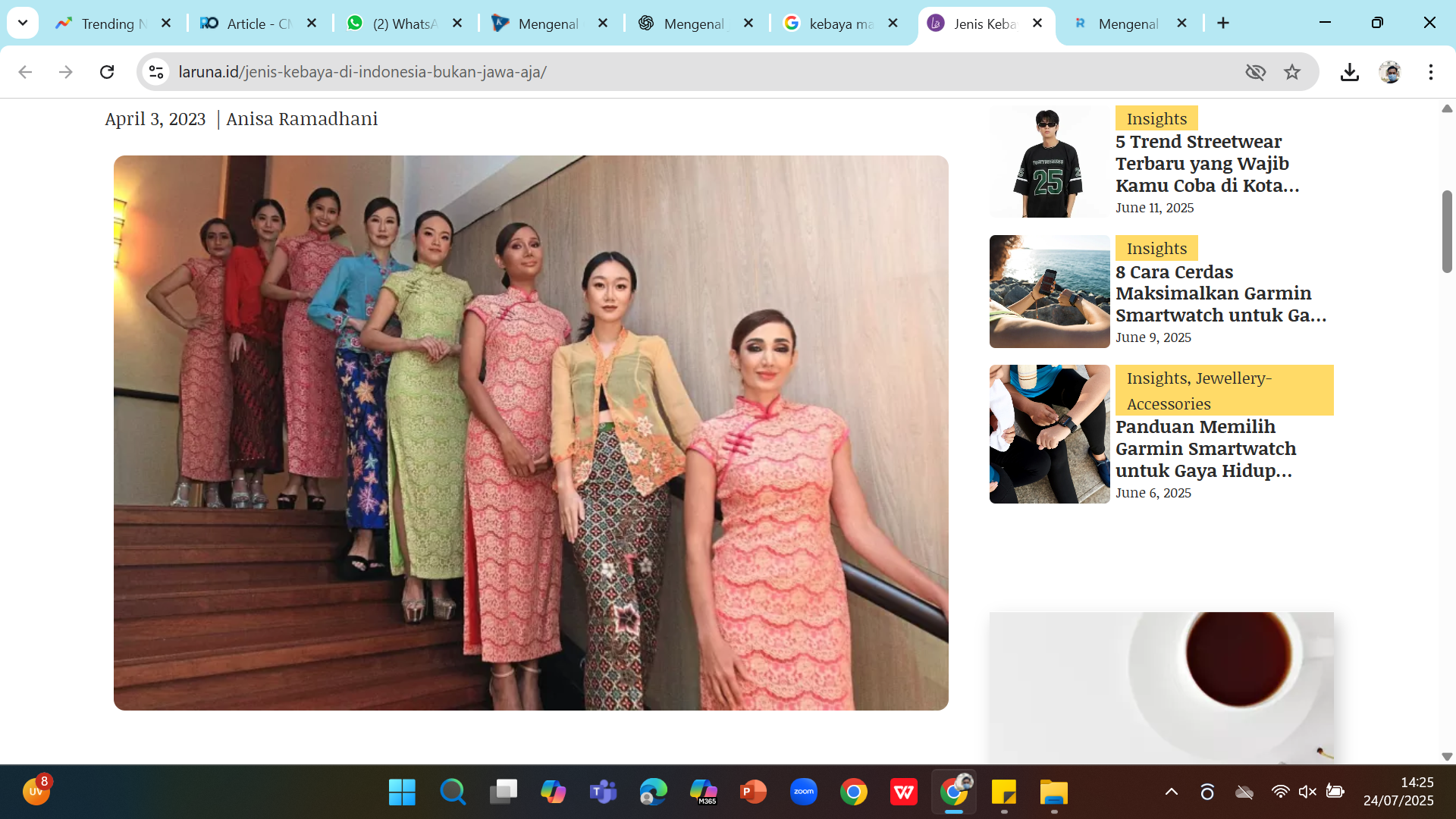Open the Chrome three-dot menu
The image size is (1456, 819).
point(1431,72)
